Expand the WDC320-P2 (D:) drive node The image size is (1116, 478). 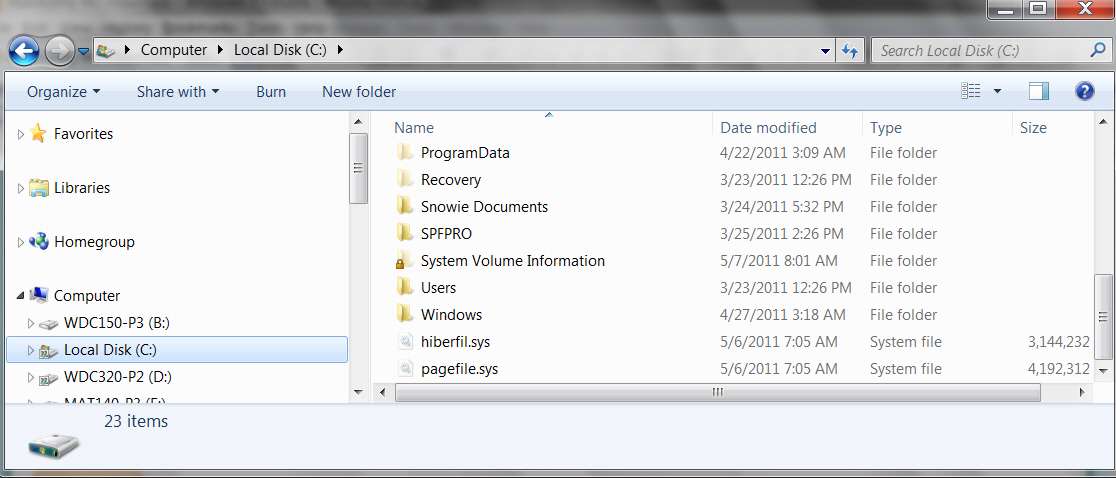click(30, 377)
